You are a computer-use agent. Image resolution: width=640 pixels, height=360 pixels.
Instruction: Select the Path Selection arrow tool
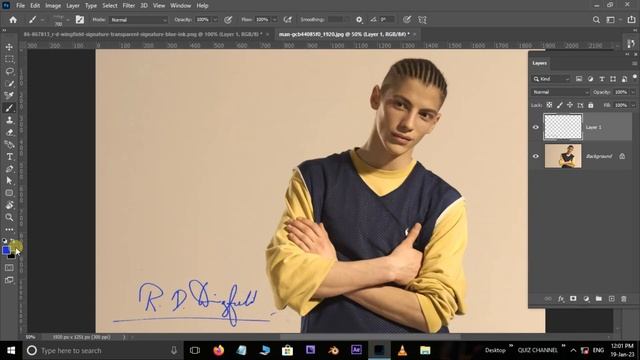click(9, 181)
